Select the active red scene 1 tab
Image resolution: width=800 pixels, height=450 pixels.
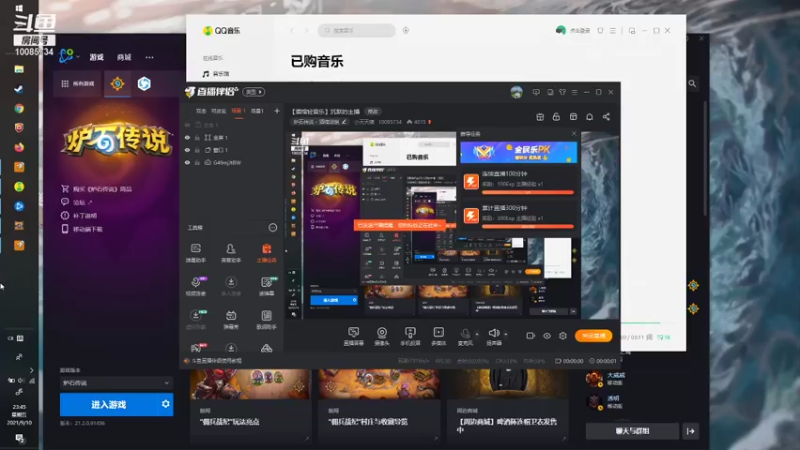click(238, 111)
